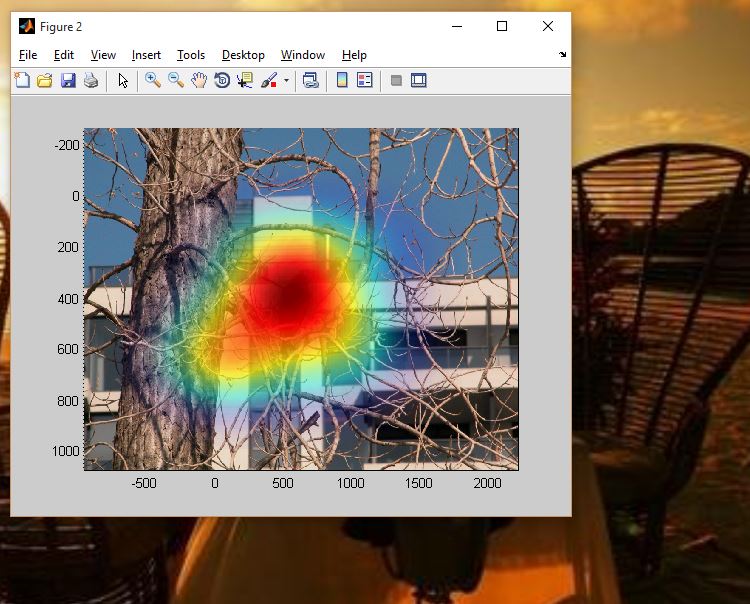Click the tree trunk in the plotted image
750x604 pixels.
pyautogui.click(x=177, y=297)
